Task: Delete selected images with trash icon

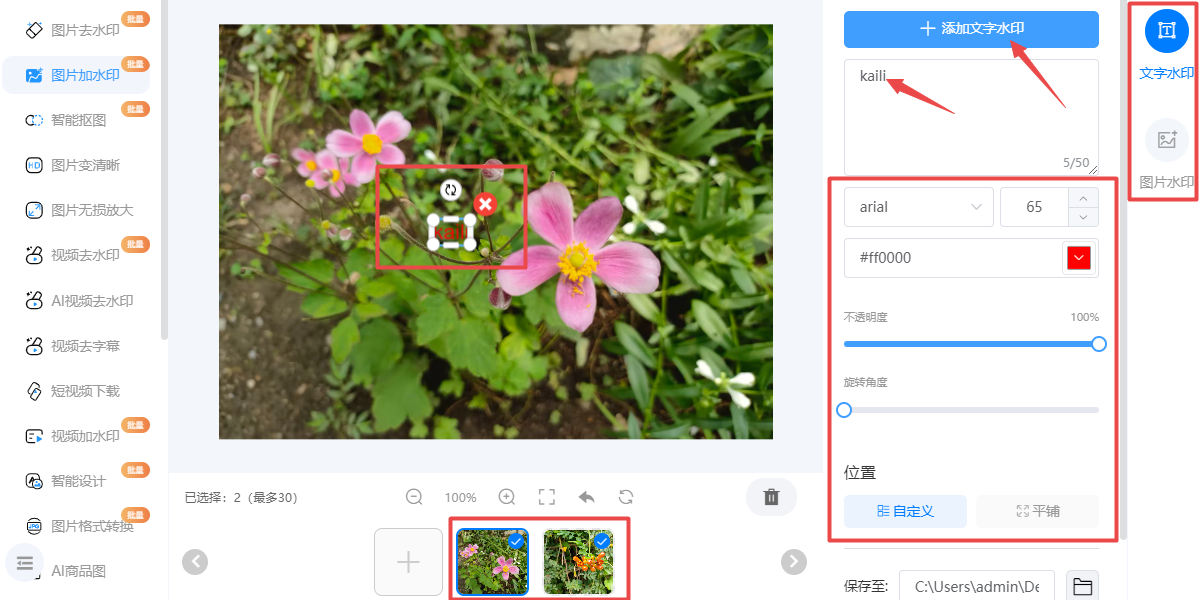Action: [x=771, y=497]
